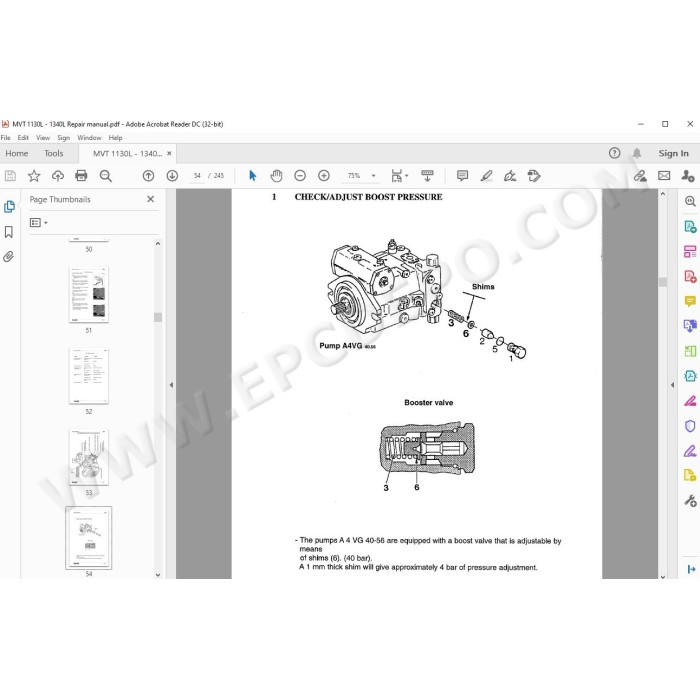The height and width of the screenshot is (700, 700).
Task: Click the share with others person icon
Action: [688, 176]
